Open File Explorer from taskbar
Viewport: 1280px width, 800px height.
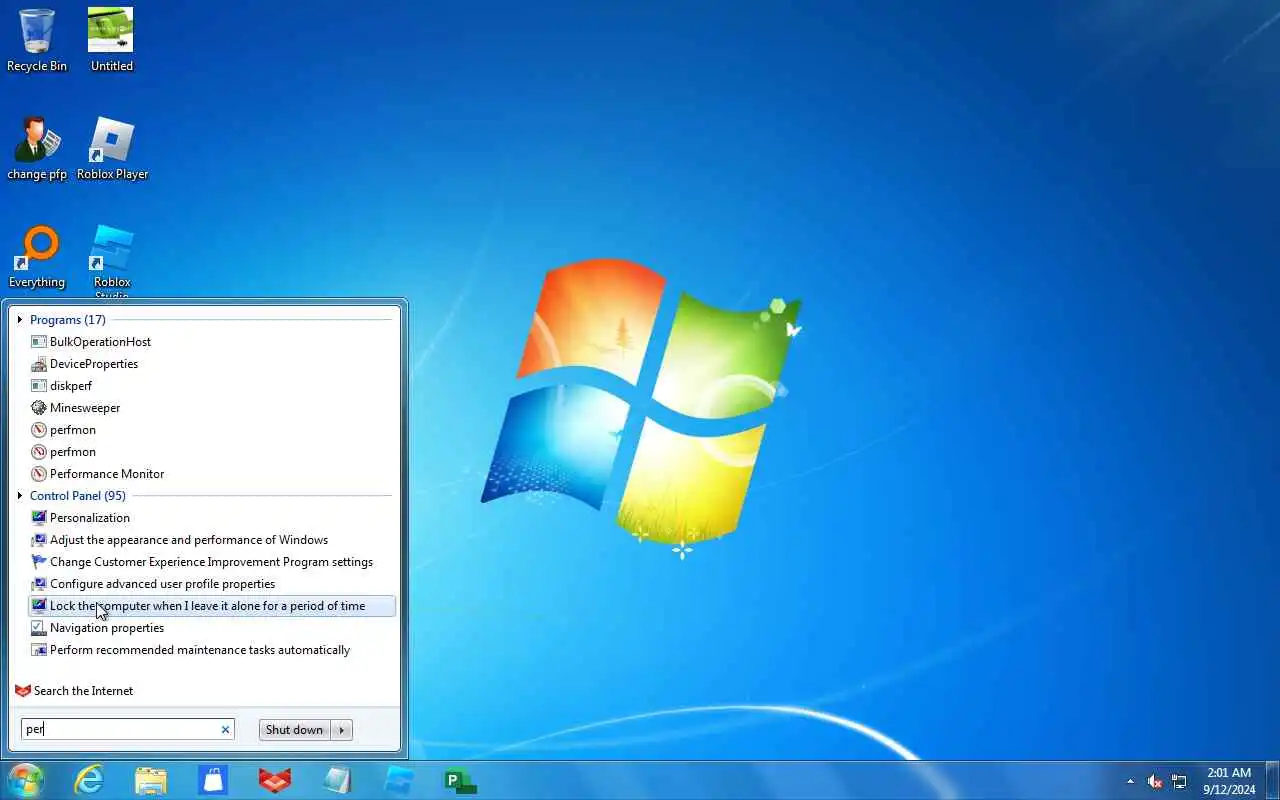[151, 780]
